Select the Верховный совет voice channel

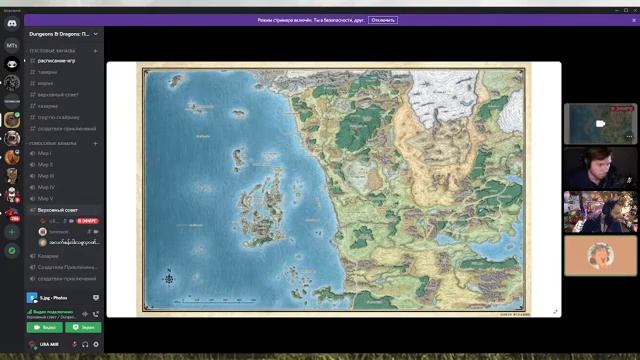coord(64,210)
